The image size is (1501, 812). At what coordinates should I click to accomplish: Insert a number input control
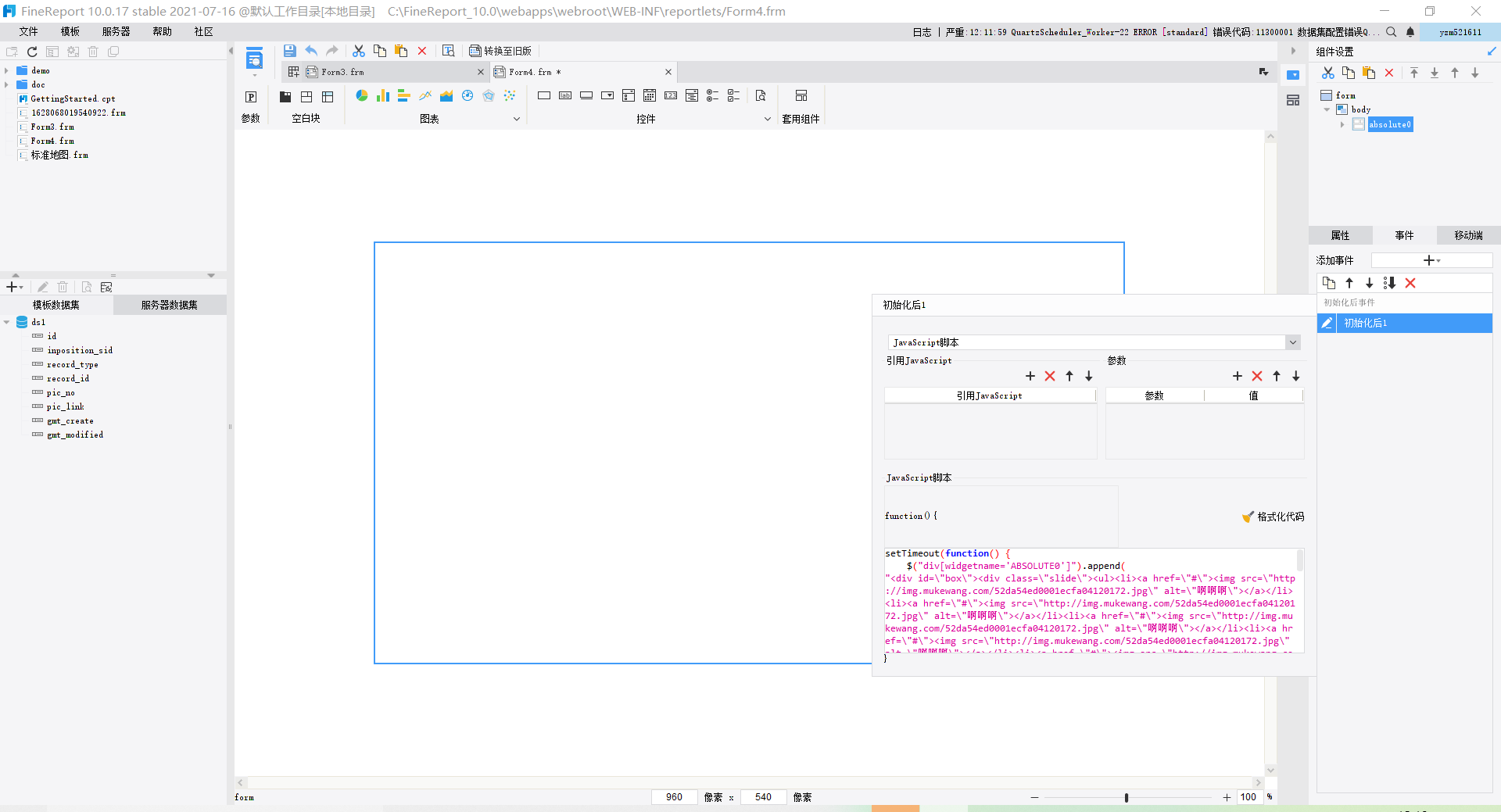(671, 95)
